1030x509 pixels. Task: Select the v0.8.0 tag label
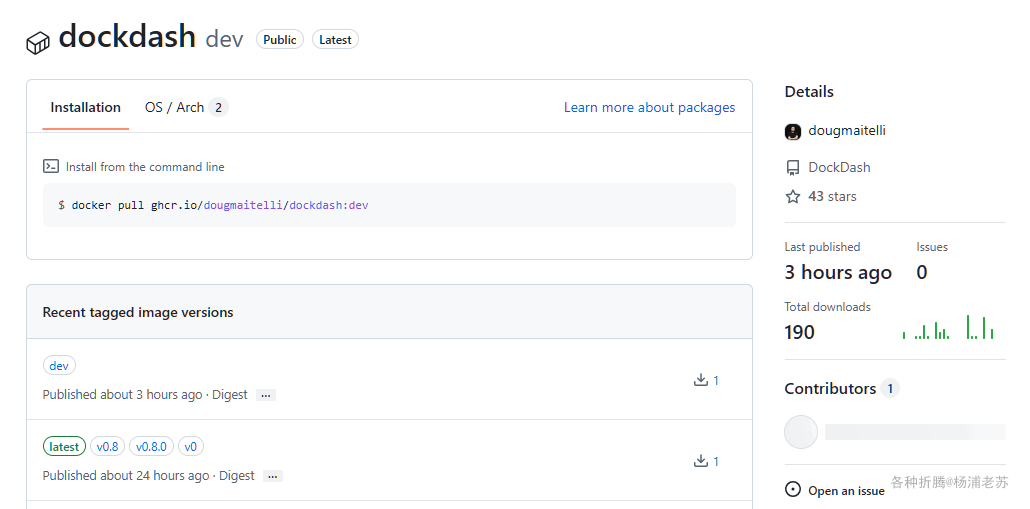pyautogui.click(x=151, y=447)
